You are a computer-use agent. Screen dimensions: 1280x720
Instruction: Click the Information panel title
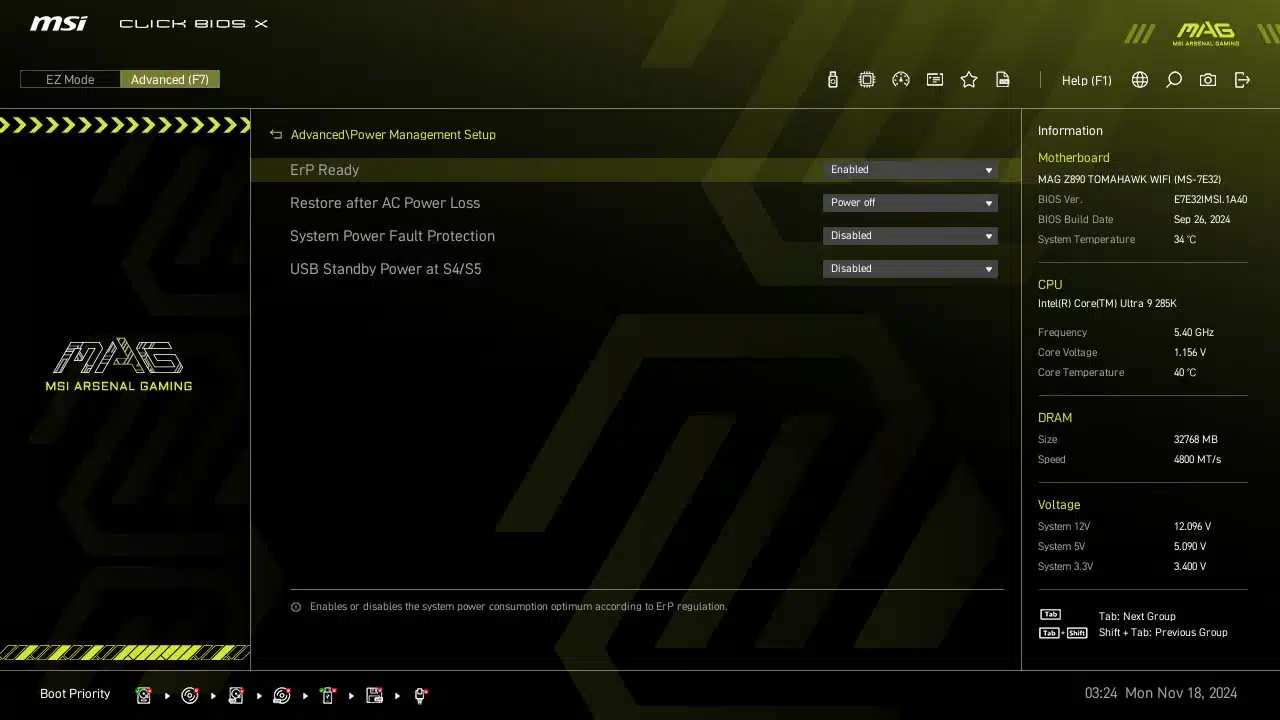tap(1070, 131)
